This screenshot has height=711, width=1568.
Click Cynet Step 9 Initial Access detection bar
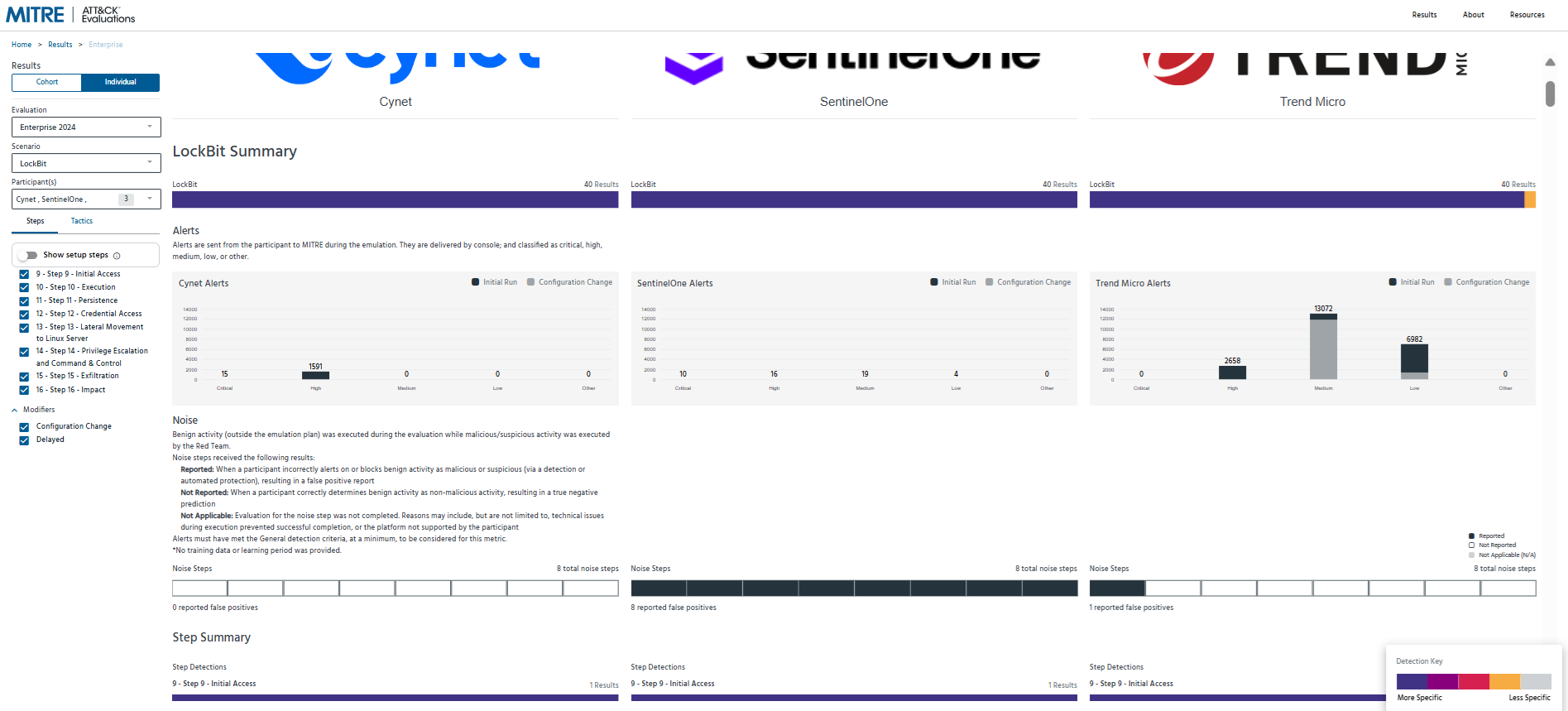(396, 698)
